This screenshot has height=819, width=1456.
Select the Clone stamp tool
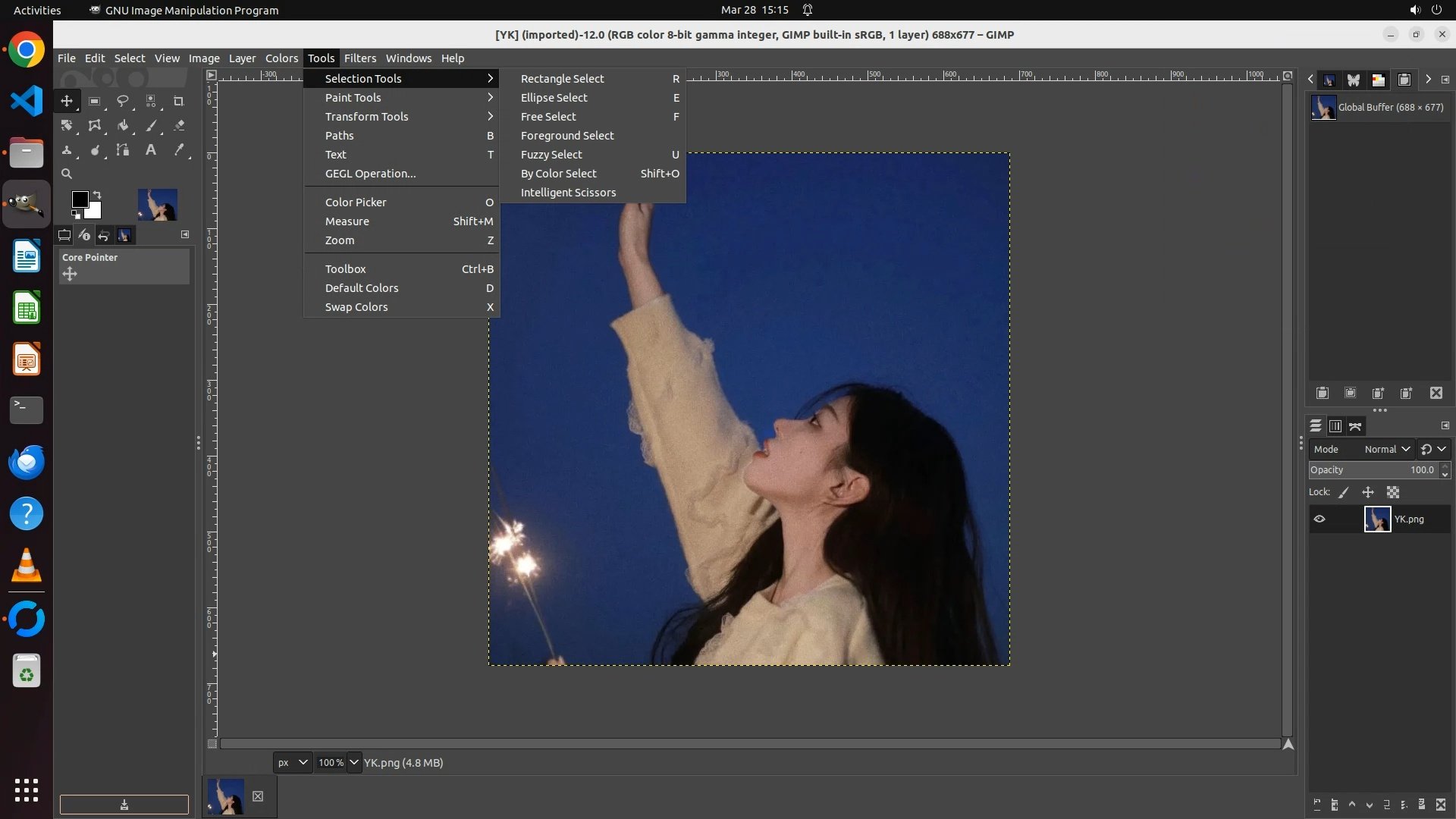[67, 150]
